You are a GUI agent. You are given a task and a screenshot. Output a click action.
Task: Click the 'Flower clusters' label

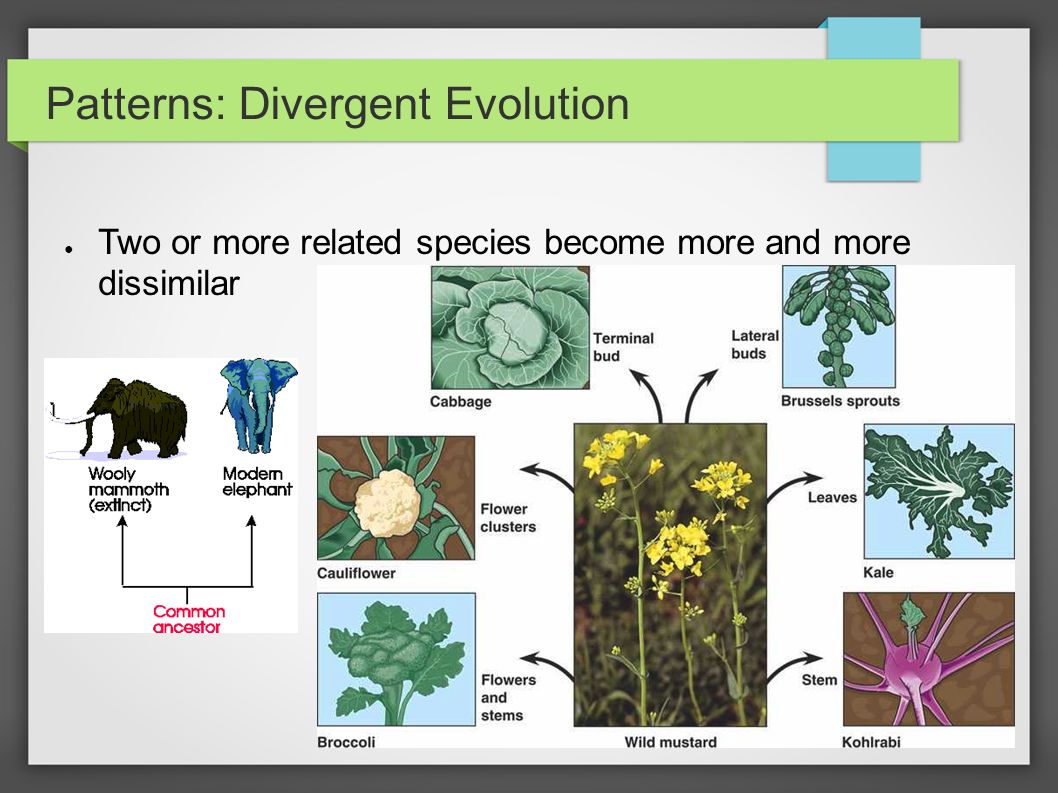click(x=508, y=518)
